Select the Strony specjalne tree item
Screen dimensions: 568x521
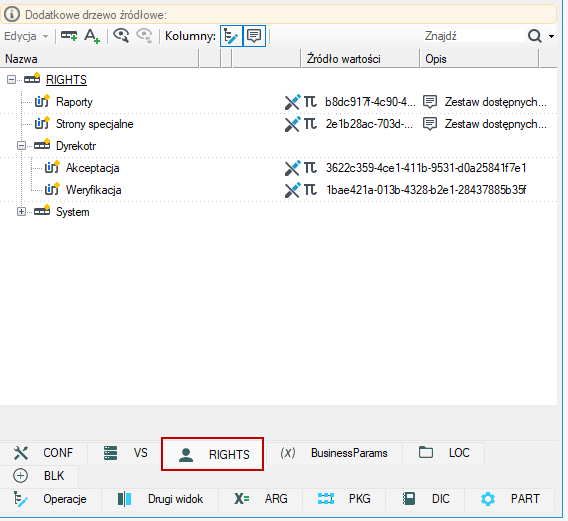click(x=95, y=124)
